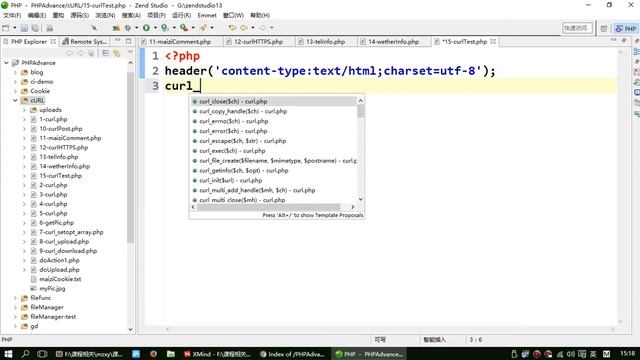640x360 pixels.
Task: Click the Debug bug toolbar icon
Action: point(128,28)
